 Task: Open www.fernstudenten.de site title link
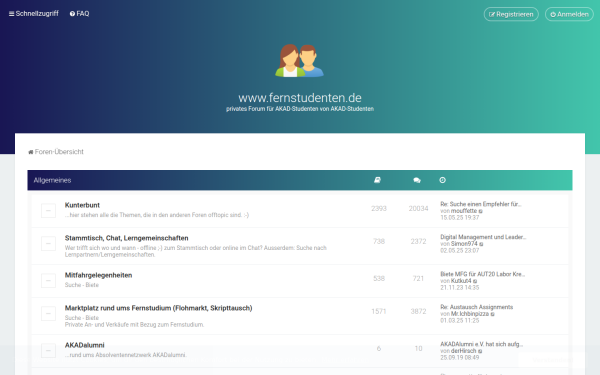[300, 98]
